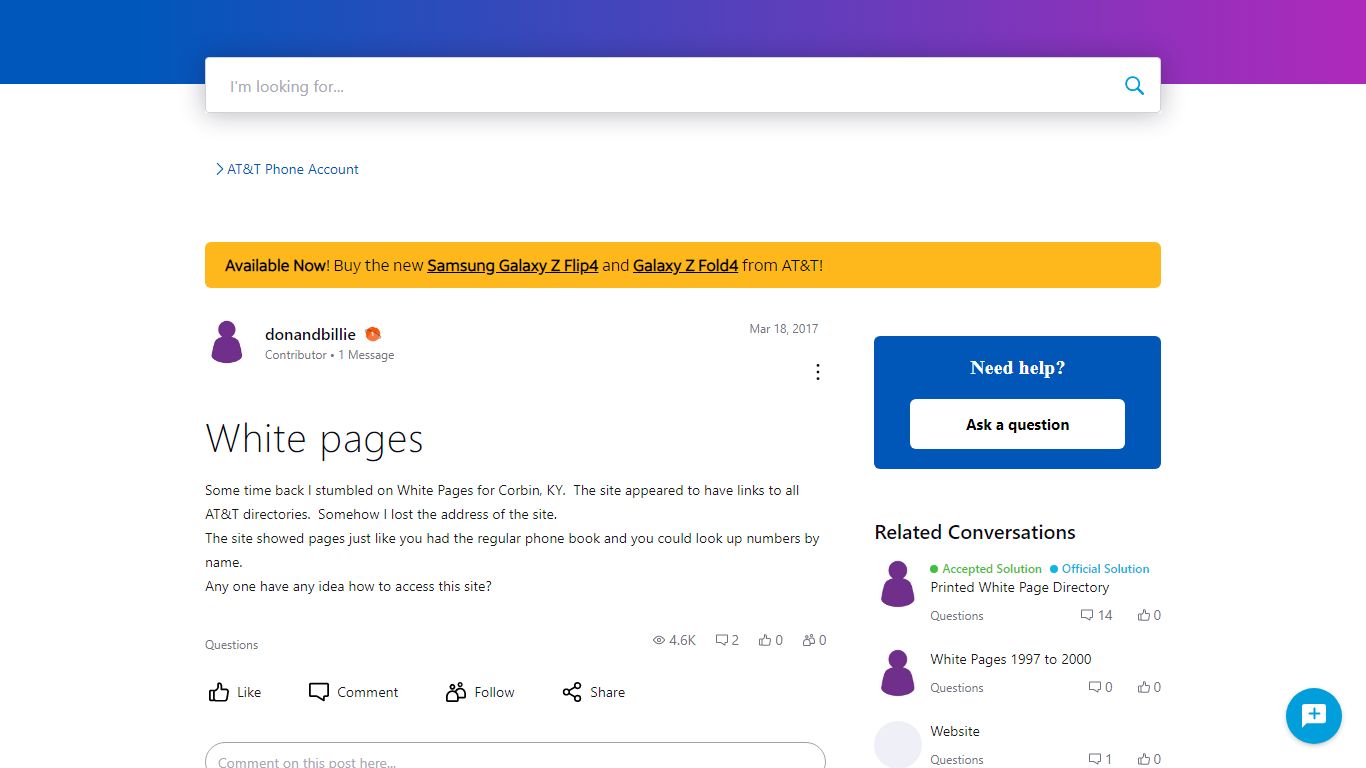Open White Pages 1997 to 2000 conversation
Viewport: 1366px width, 768px height.
coord(1011,659)
